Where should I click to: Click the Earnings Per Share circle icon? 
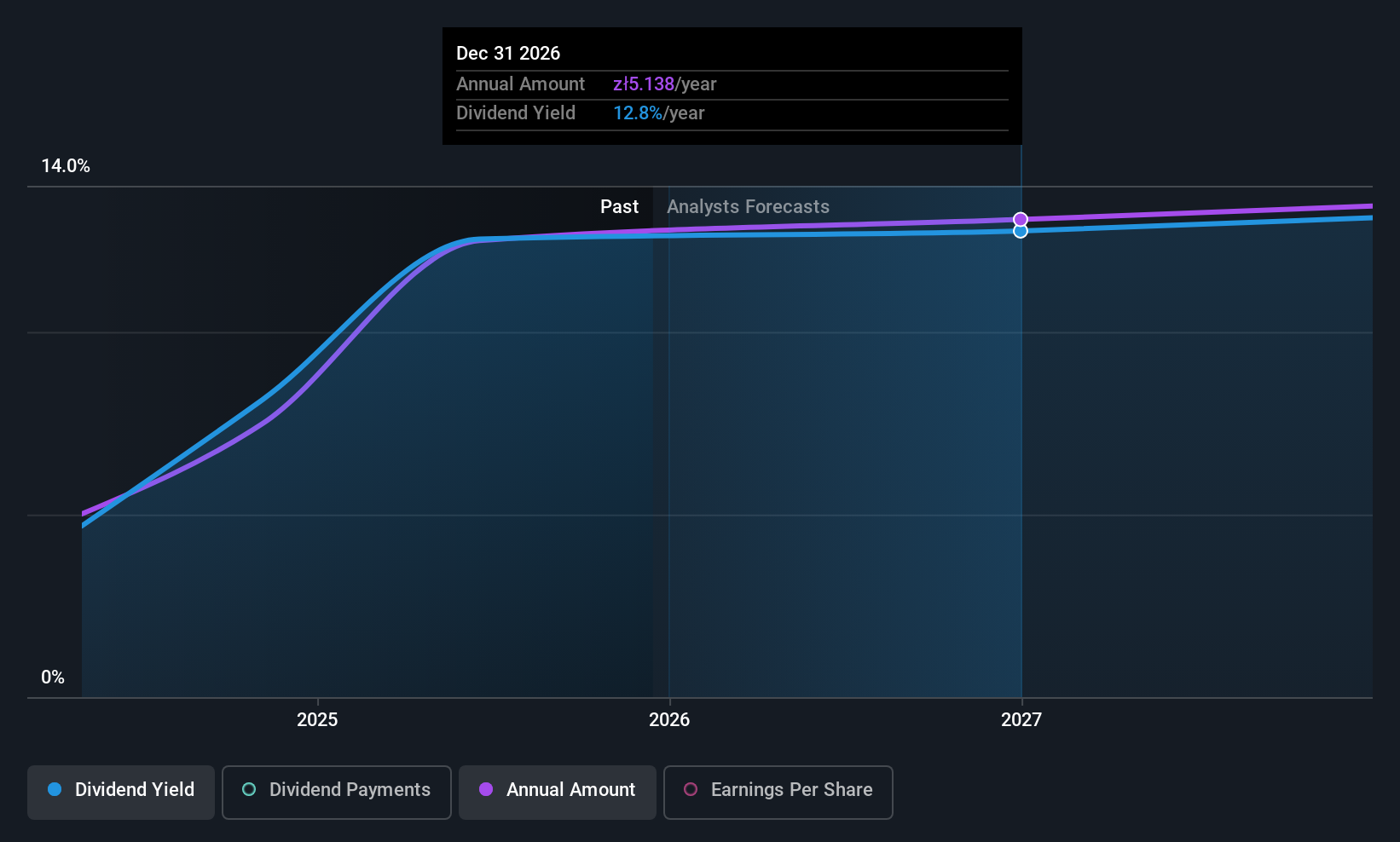pyautogui.click(x=690, y=790)
